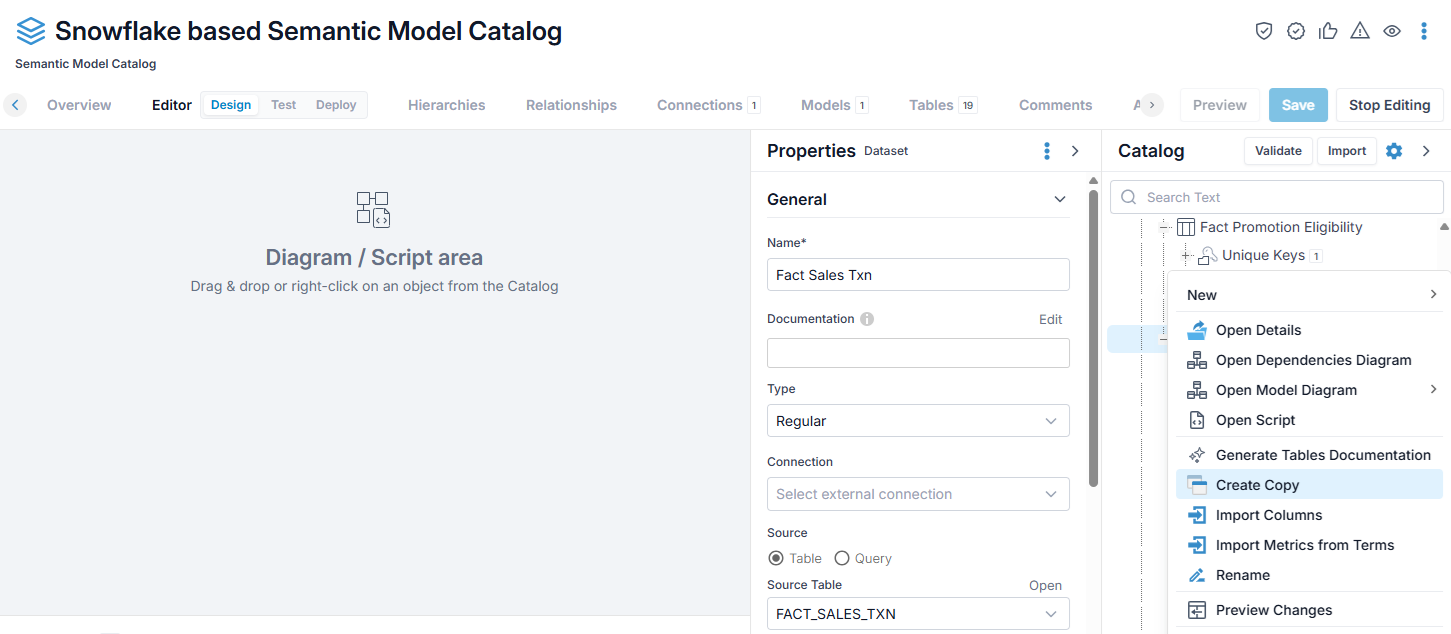Click the thumbs up icon
Screen dimensions: 1451x634
coord(1328,31)
